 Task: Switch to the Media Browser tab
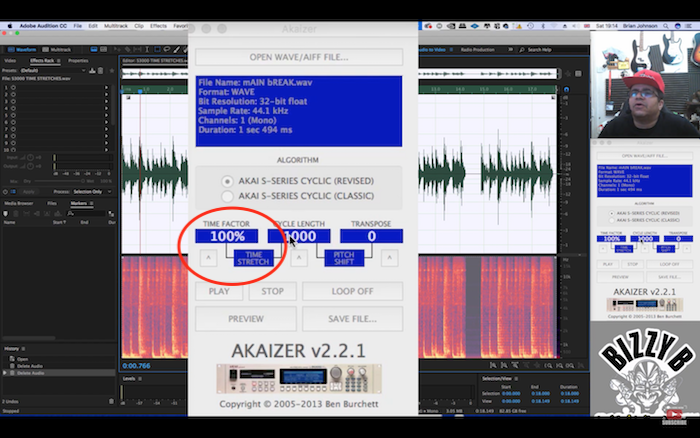19,203
